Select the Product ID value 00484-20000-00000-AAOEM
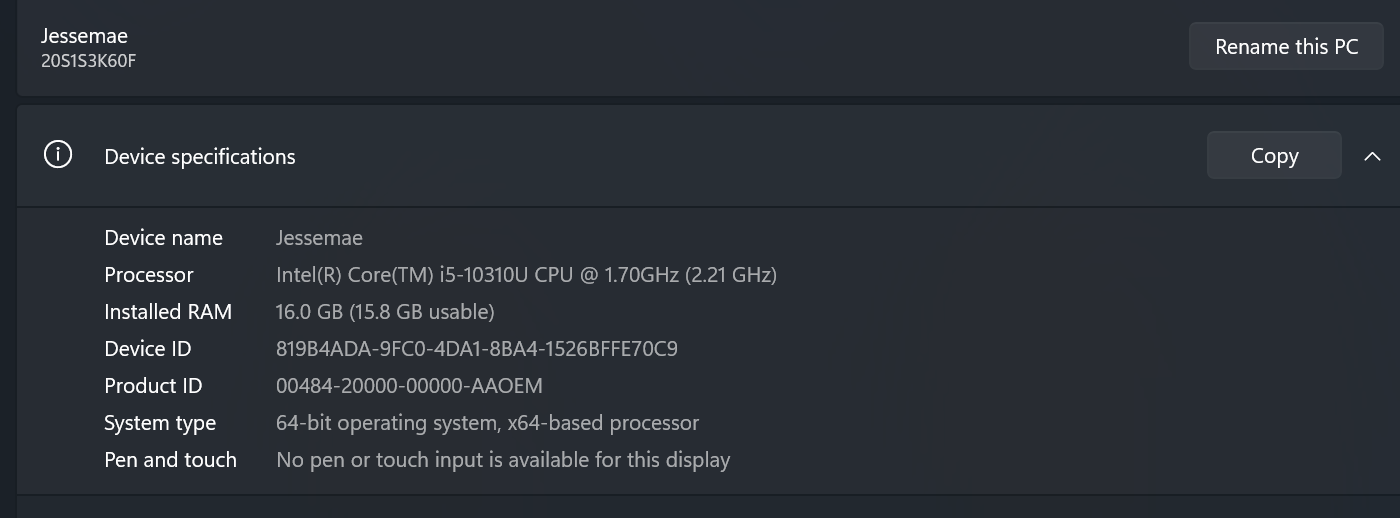Viewport: 1400px width, 518px height. 409,386
